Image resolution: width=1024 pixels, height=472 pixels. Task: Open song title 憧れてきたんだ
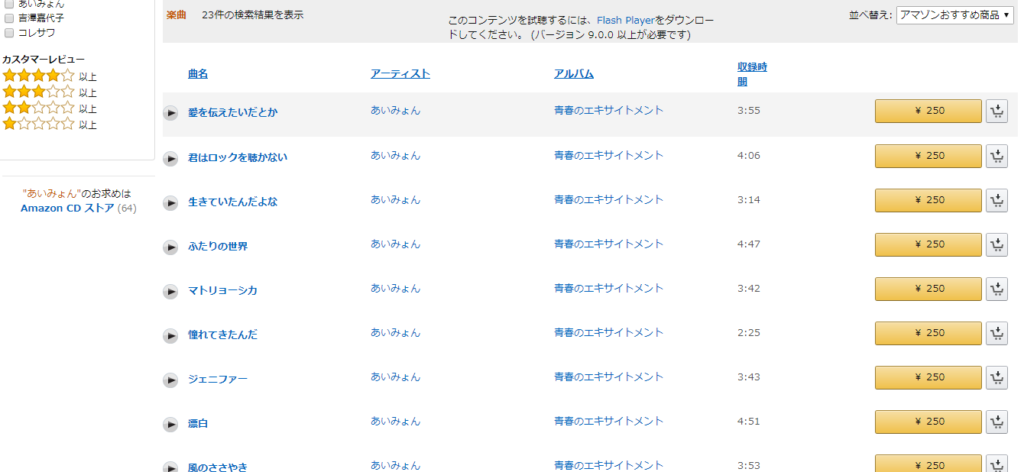(x=223, y=335)
